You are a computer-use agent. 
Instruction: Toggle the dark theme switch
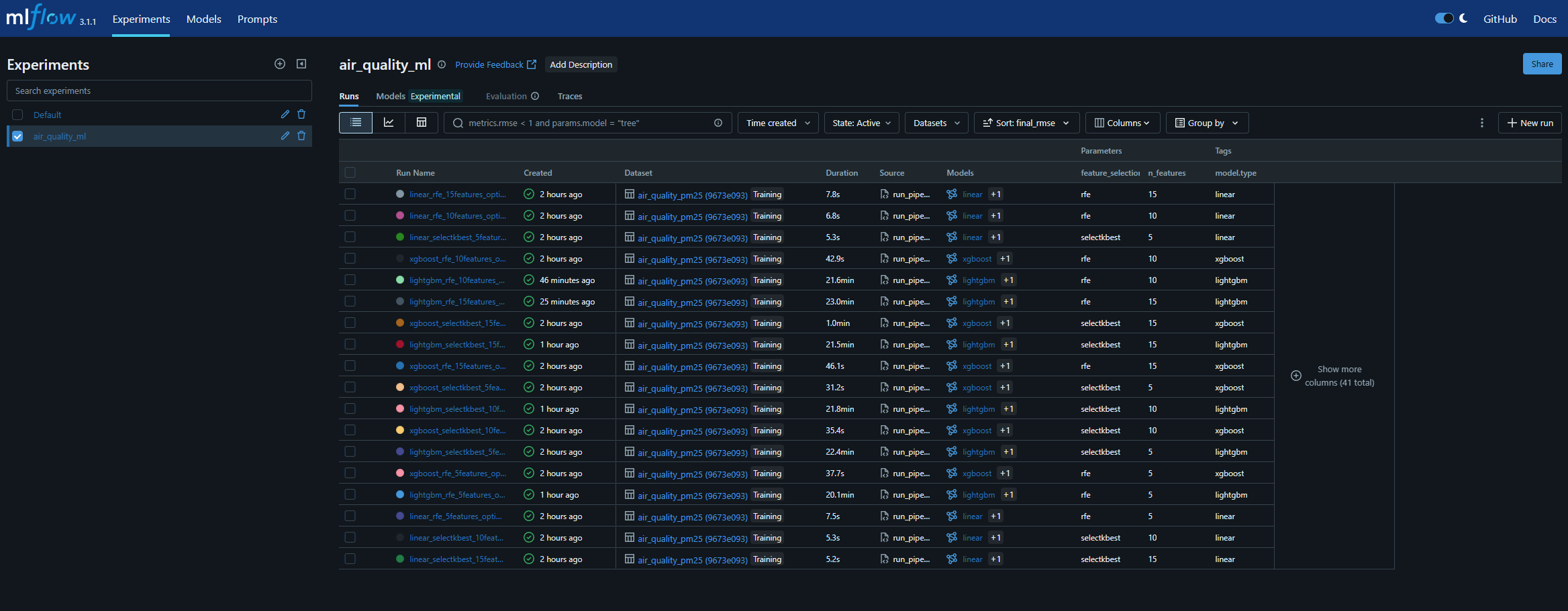[1444, 18]
